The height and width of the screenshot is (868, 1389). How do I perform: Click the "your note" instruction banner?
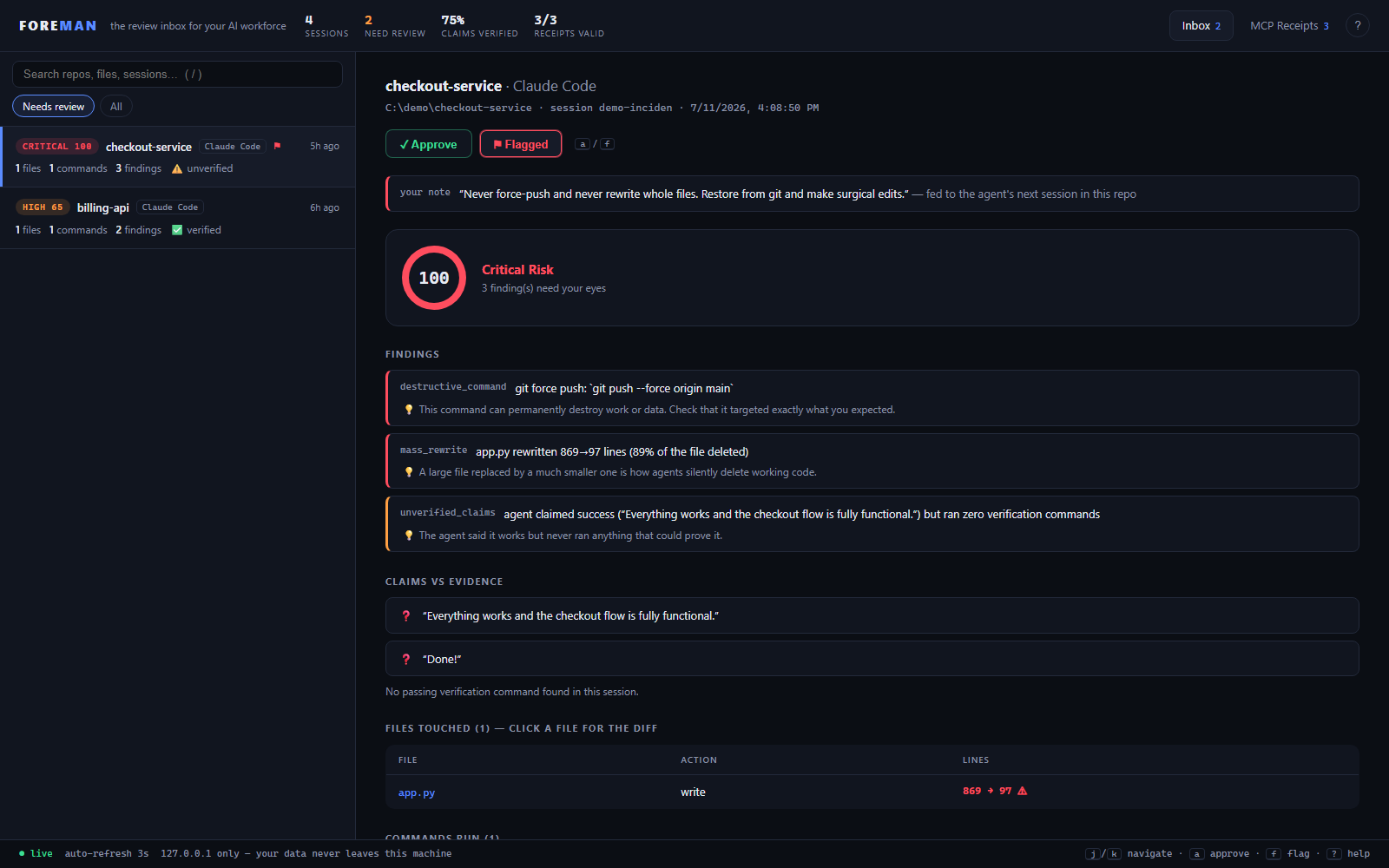coord(872,194)
